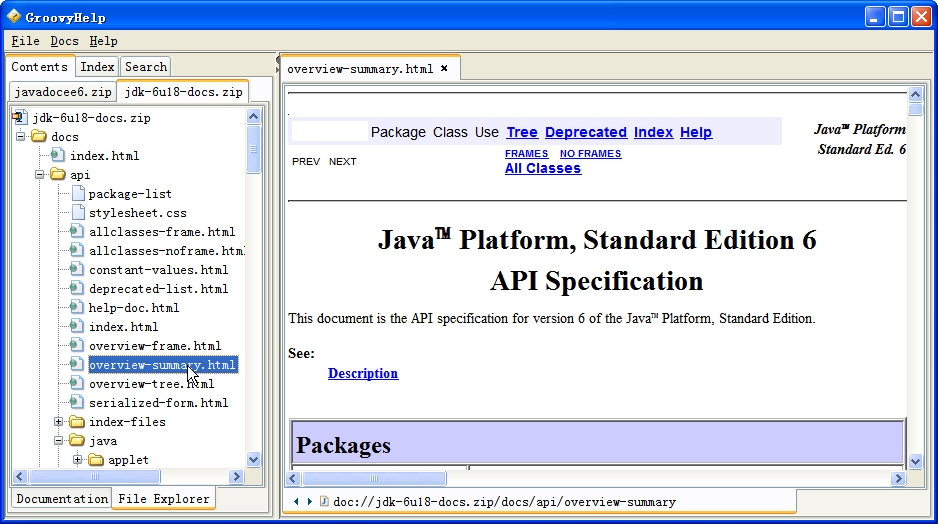Click the tree panel horizontal scrollbar thumb
This screenshot has height=524, width=938.
[95, 476]
